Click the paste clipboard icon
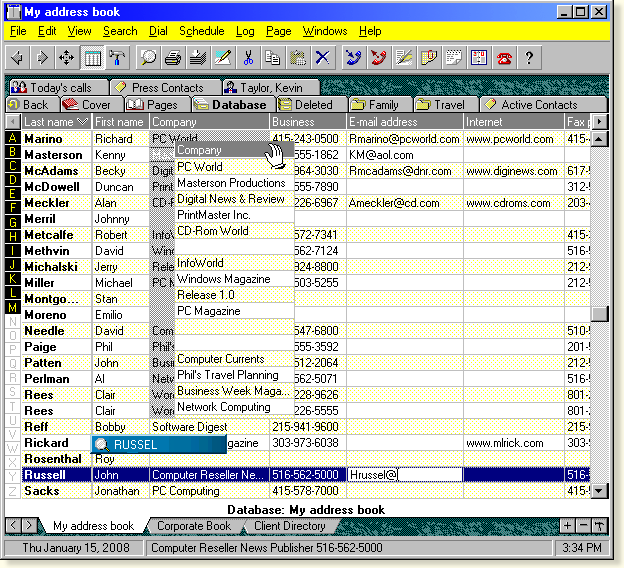This screenshot has width=624, height=568. (298, 58)
